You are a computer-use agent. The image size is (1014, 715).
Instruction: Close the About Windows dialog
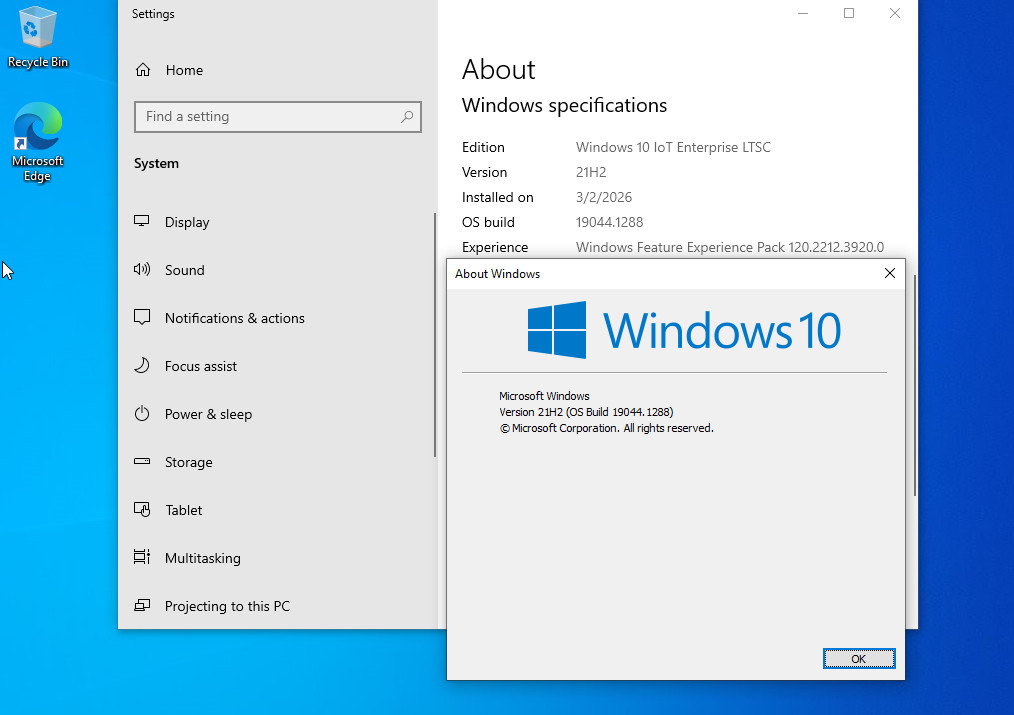pyautogui.click(x=890, y=273)
